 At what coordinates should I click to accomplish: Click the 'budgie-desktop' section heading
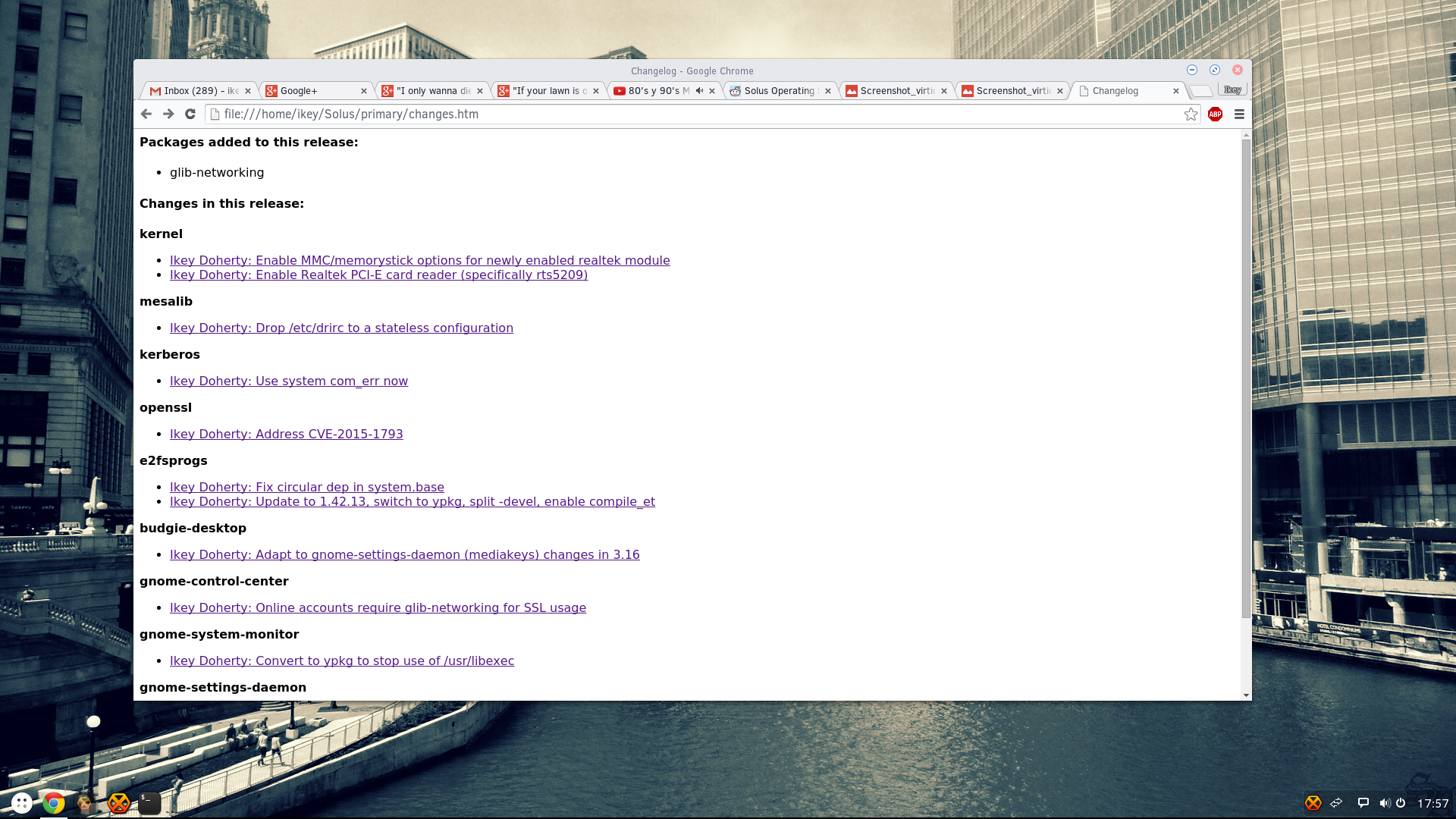tap(193, 528)
